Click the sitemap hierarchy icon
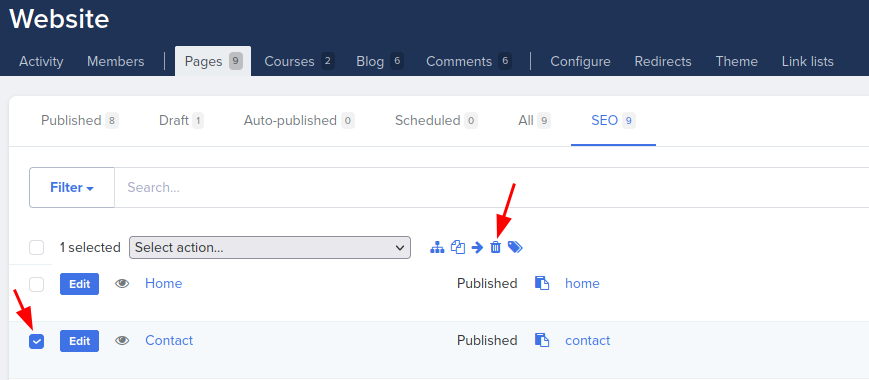 (437, 248)
